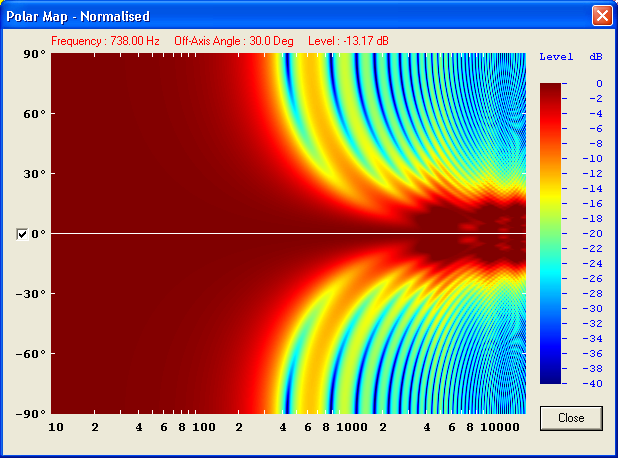Click the −90° axis label
This screenshot has height=458, width=618.
[31, 414]
